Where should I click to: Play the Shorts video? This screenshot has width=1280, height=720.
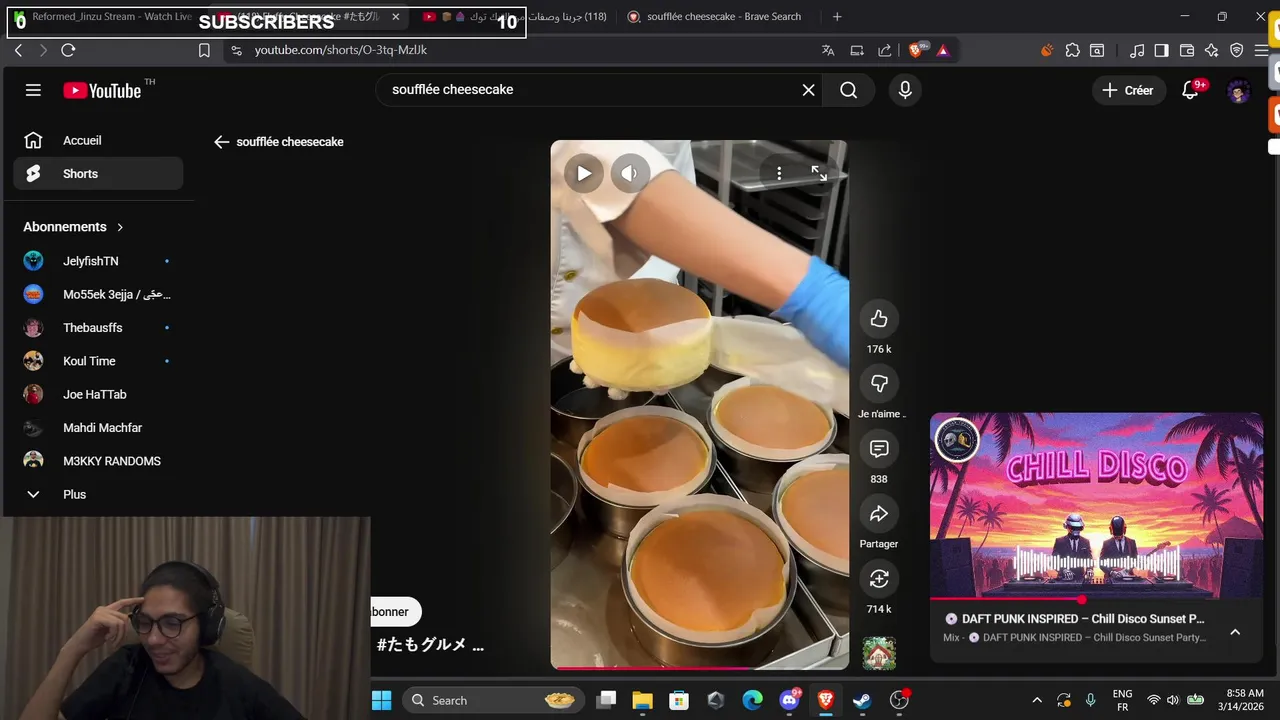(x=584, y=174)
